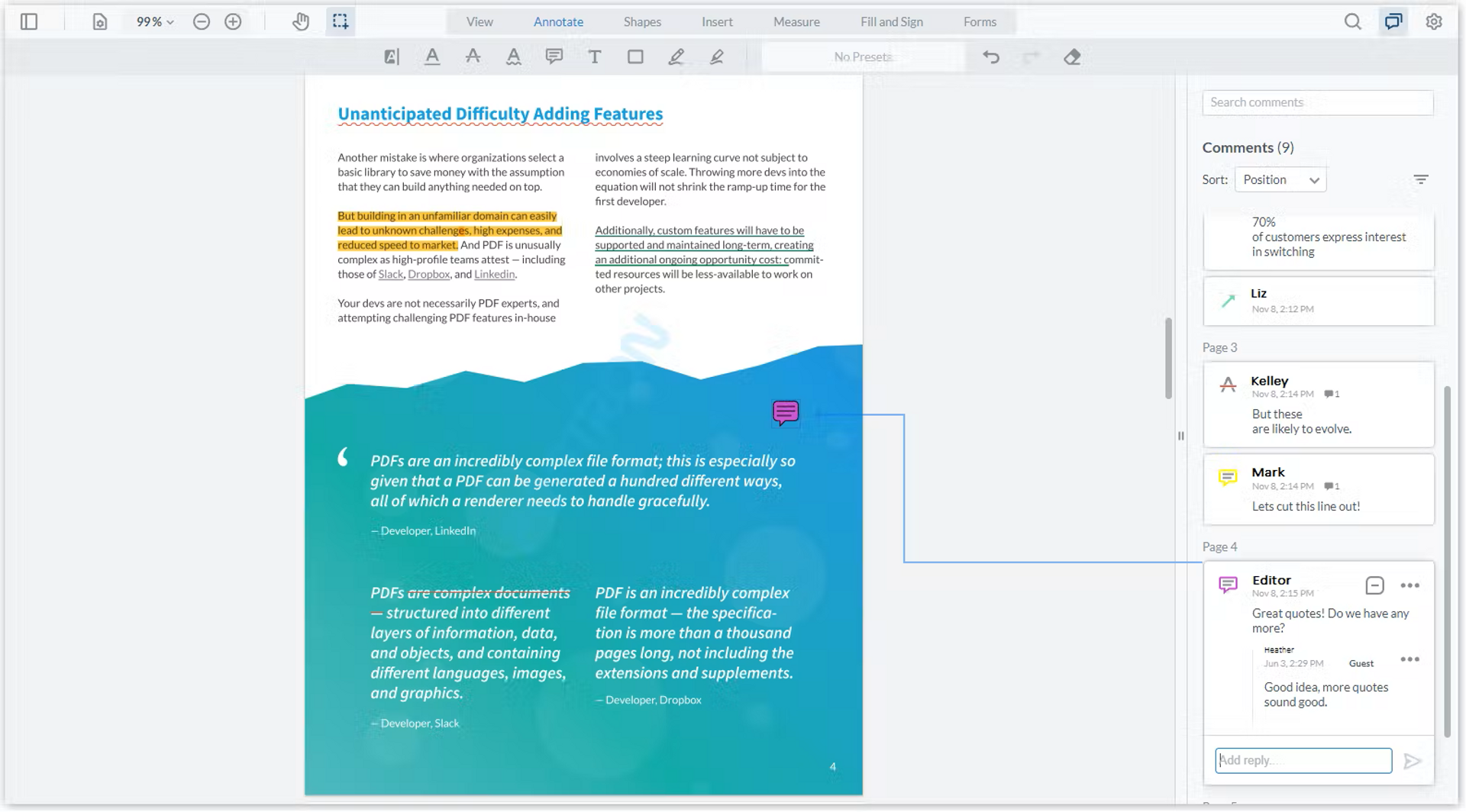This screenshot has height=812, width=1466.
Task: Redo the last undone action
Action: tap(1032, 56)
